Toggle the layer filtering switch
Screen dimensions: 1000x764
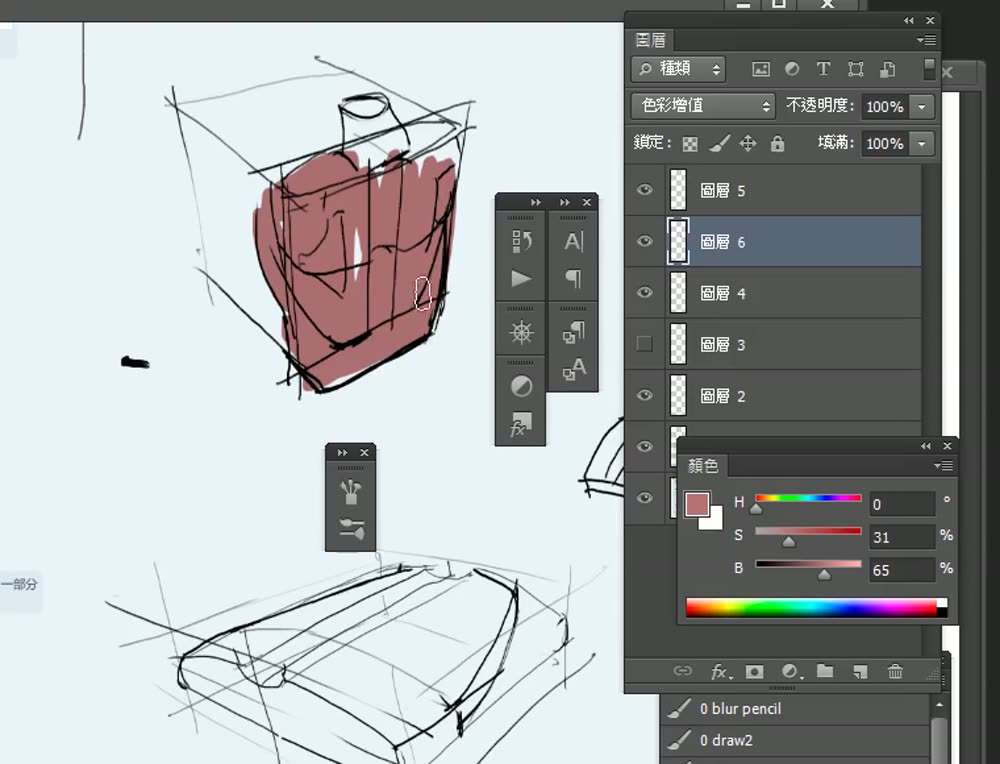tap(929, 69)
